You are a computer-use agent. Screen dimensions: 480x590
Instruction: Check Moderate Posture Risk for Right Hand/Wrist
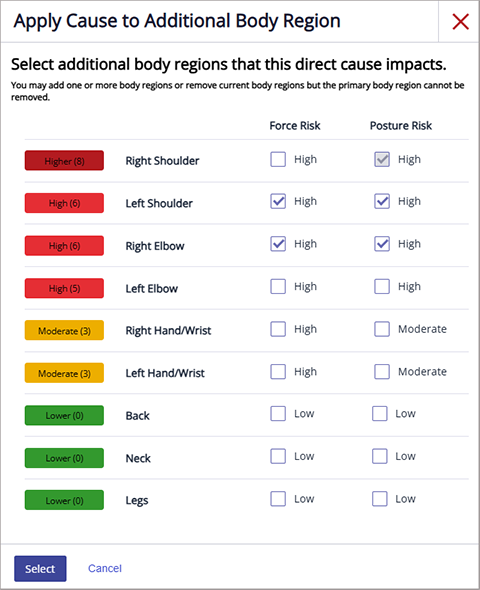tap(382, 329)
